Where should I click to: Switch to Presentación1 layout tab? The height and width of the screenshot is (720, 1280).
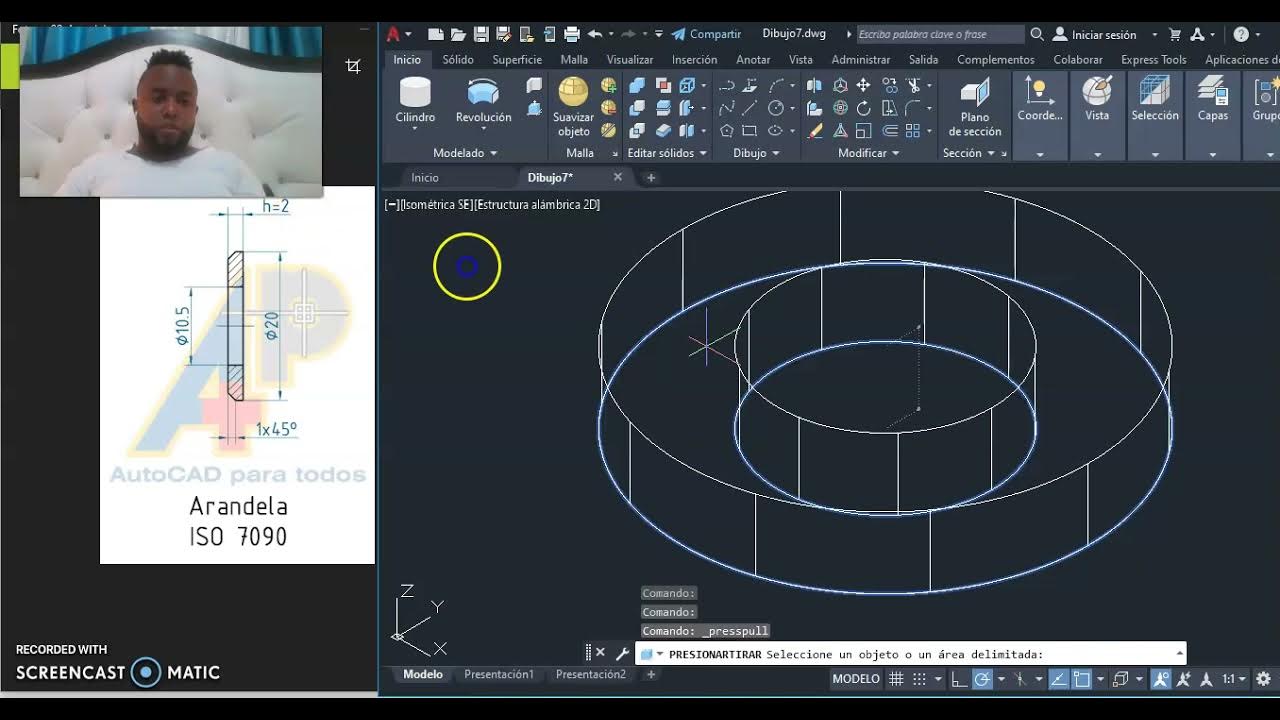click(499, 675)
